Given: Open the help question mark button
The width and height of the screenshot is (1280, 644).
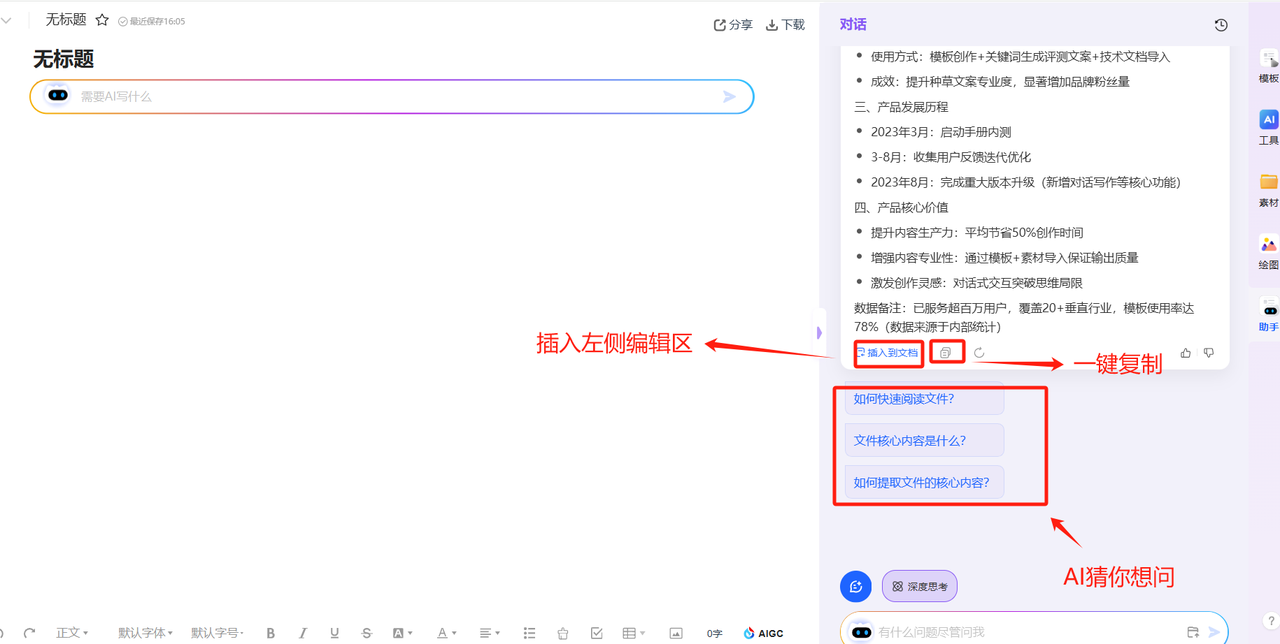Looking at the screenshot, I should (x=1270, y=620).
